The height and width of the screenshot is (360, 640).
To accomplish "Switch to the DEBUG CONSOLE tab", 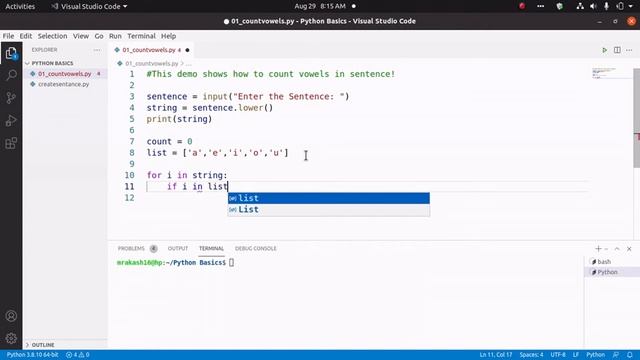I will pyautogui.click(x=256, y=249).
